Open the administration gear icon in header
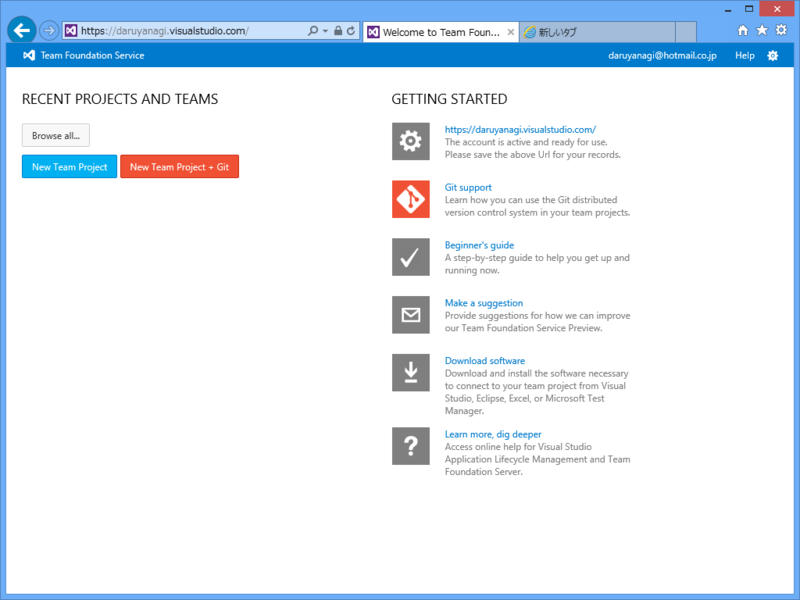This screenshot has width=800, height=600. point(773,56)
